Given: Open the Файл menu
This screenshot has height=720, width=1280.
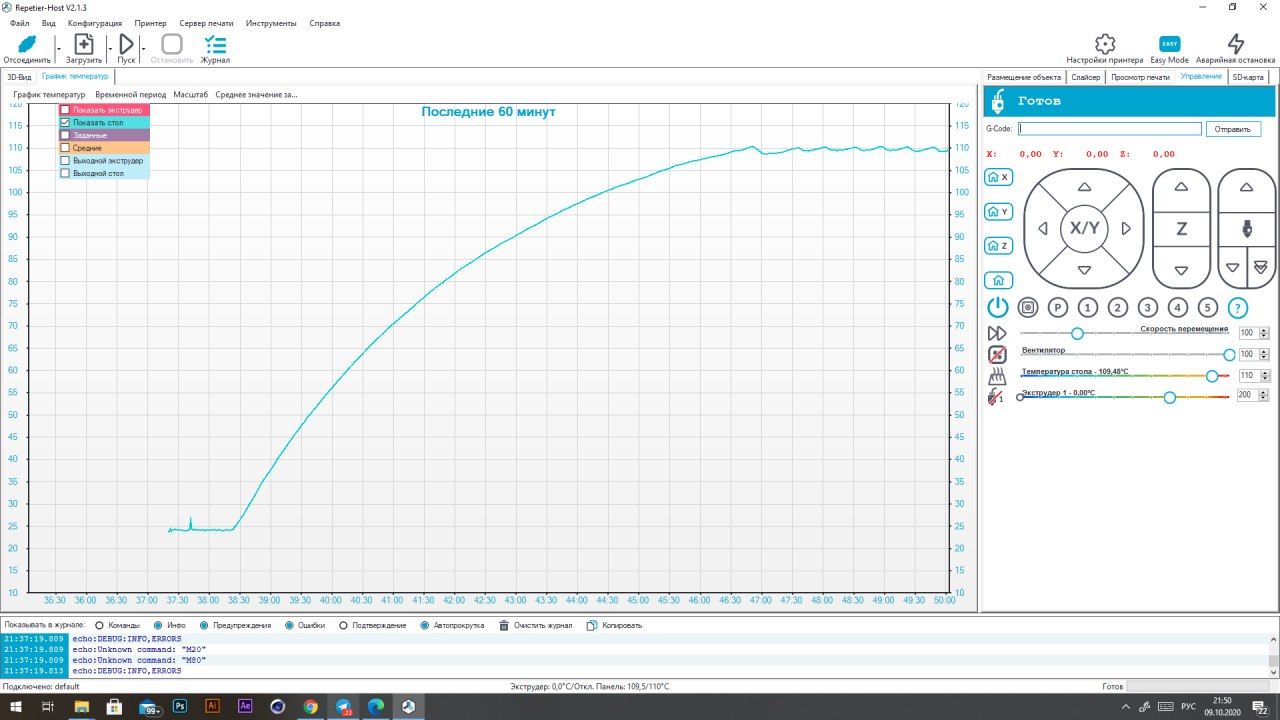Looking at the screenshot, I should point(19,23).
